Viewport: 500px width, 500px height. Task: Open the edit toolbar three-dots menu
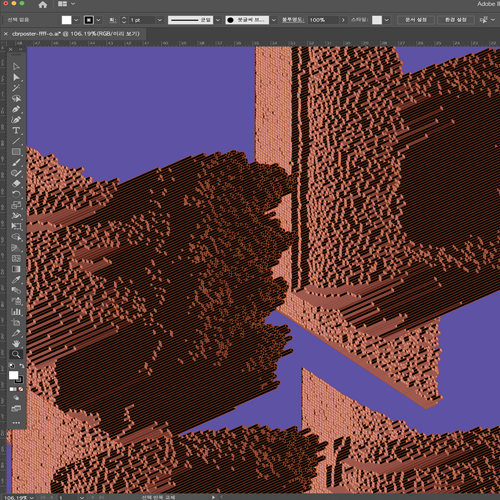(16, 423)
